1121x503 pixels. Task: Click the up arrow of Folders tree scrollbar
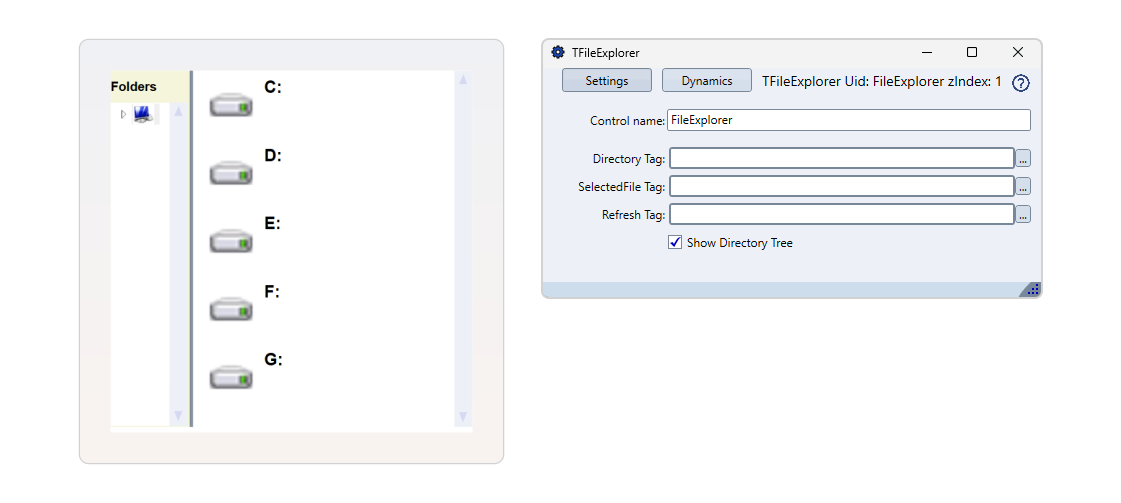pyautogui.click(x=178, y=112)
